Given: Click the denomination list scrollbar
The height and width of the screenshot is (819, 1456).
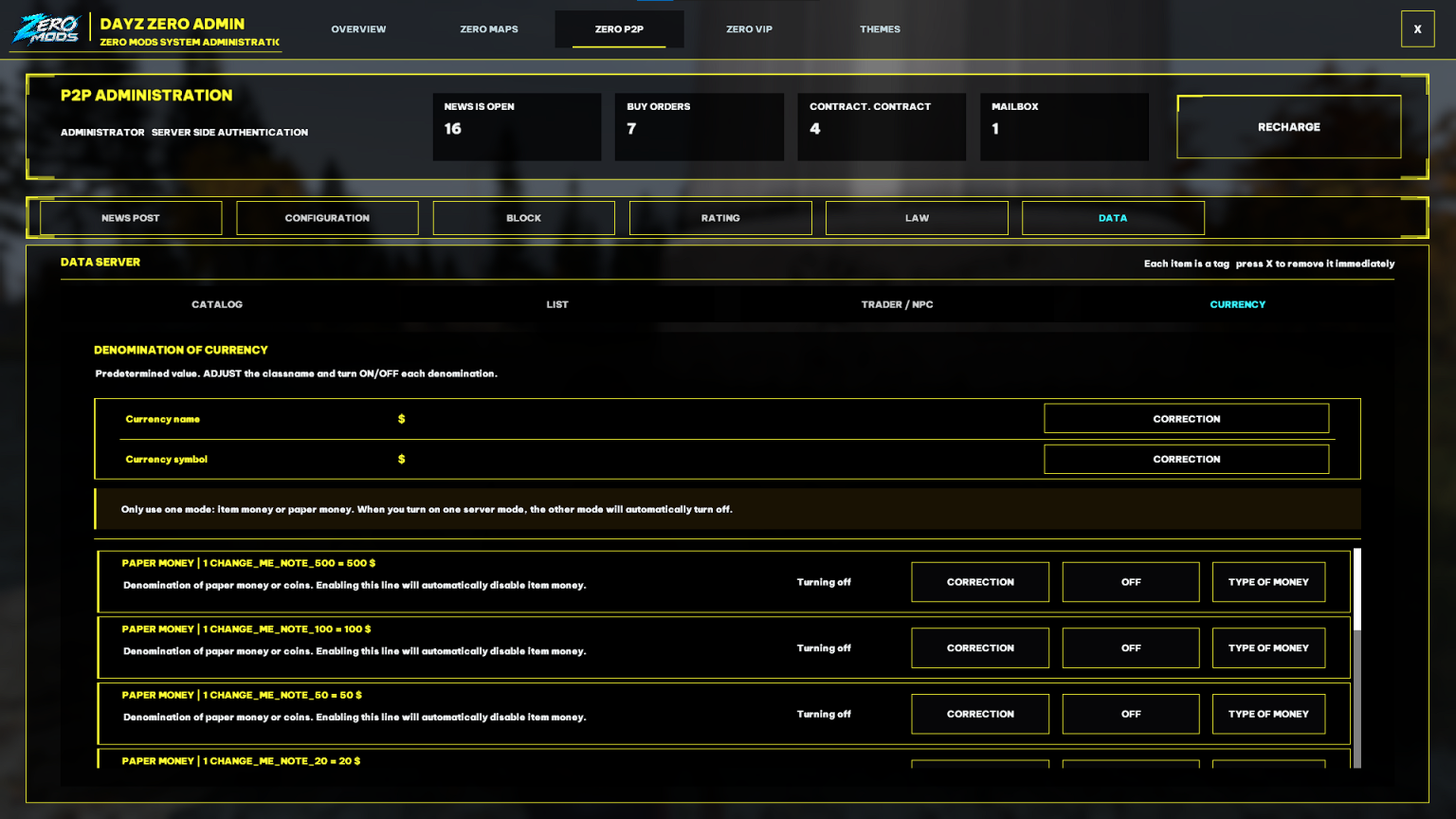Looking at the screenshot, I should pos(1357,658).
